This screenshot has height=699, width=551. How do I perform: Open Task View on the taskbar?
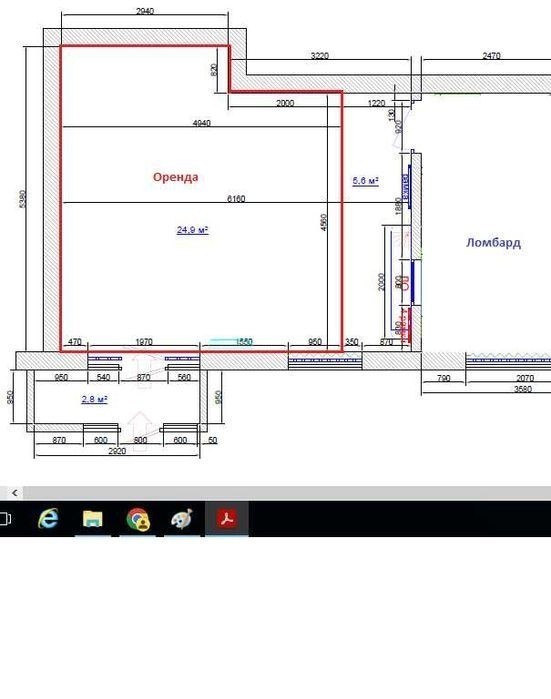5,519
